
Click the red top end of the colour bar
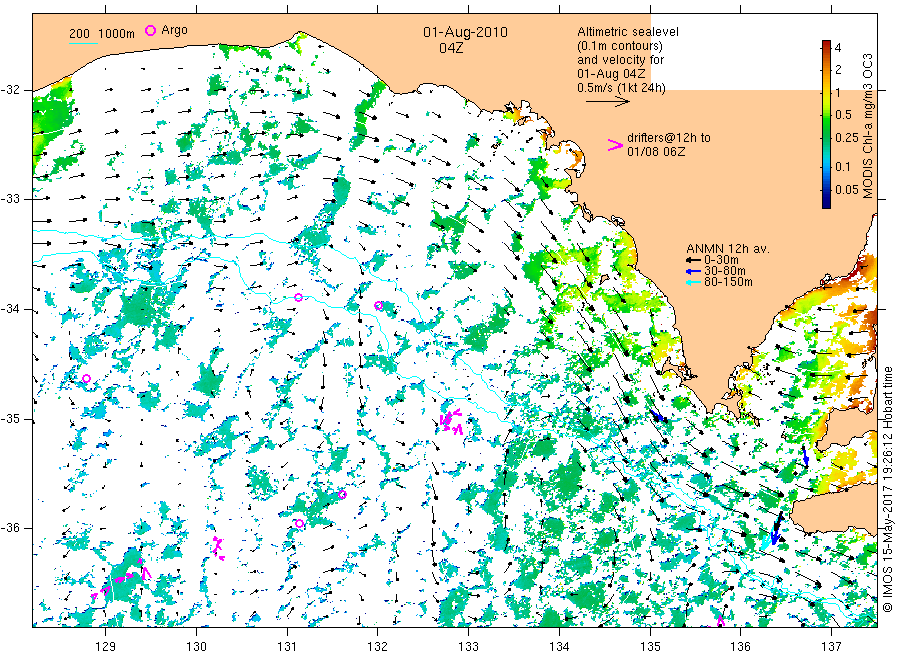826,44
